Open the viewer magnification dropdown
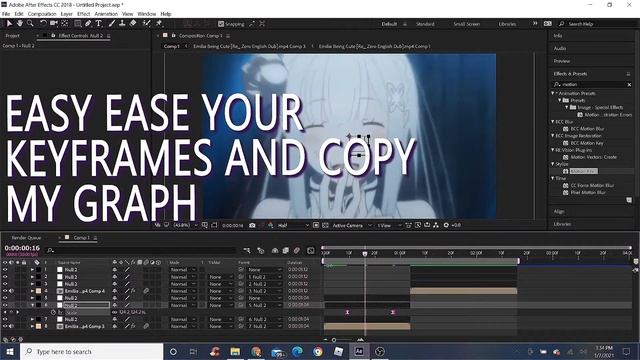This screenshot has height=360, width=640. click(x=186, y=225)
